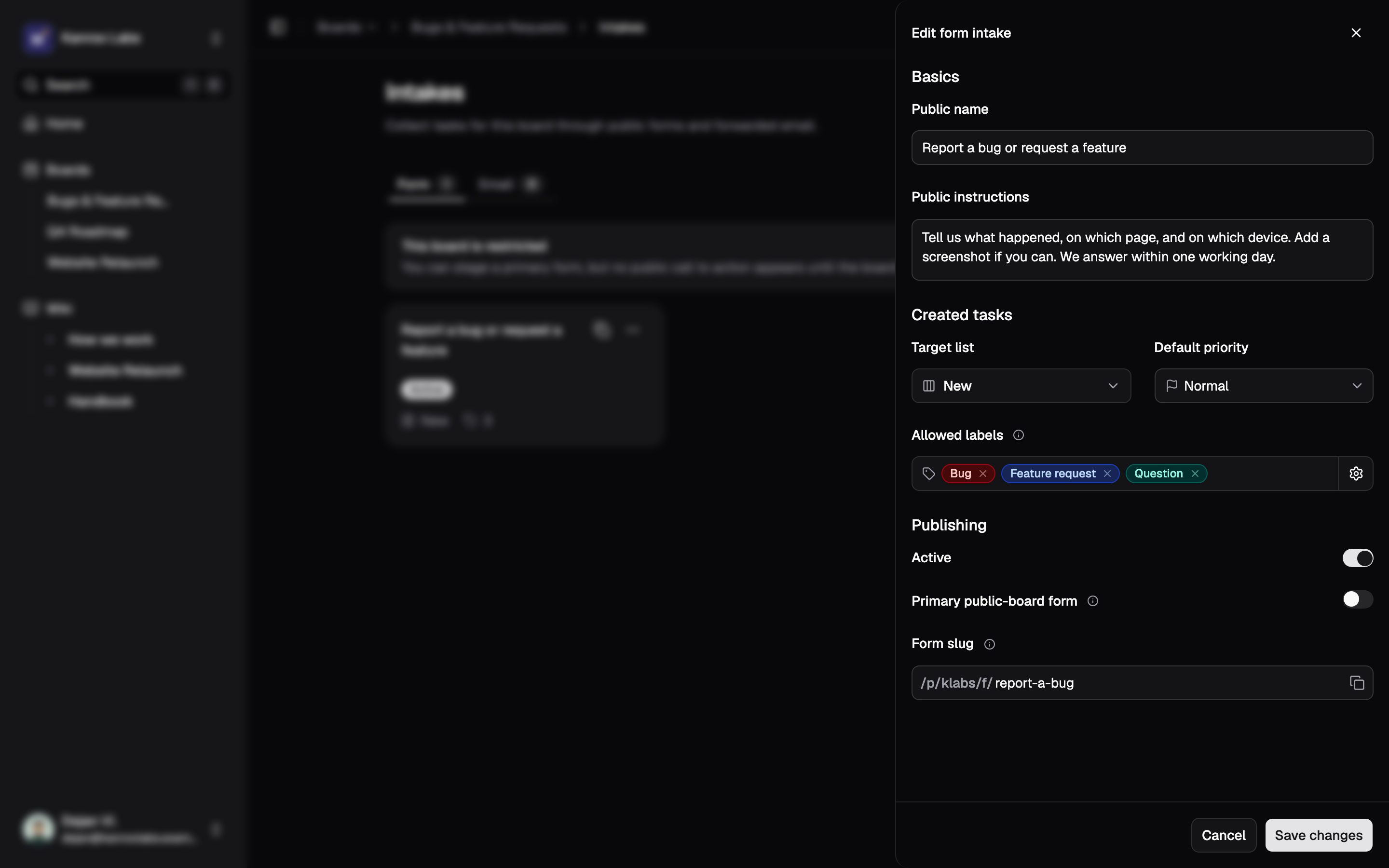Show info for Form slug

(x=990, y=644)
